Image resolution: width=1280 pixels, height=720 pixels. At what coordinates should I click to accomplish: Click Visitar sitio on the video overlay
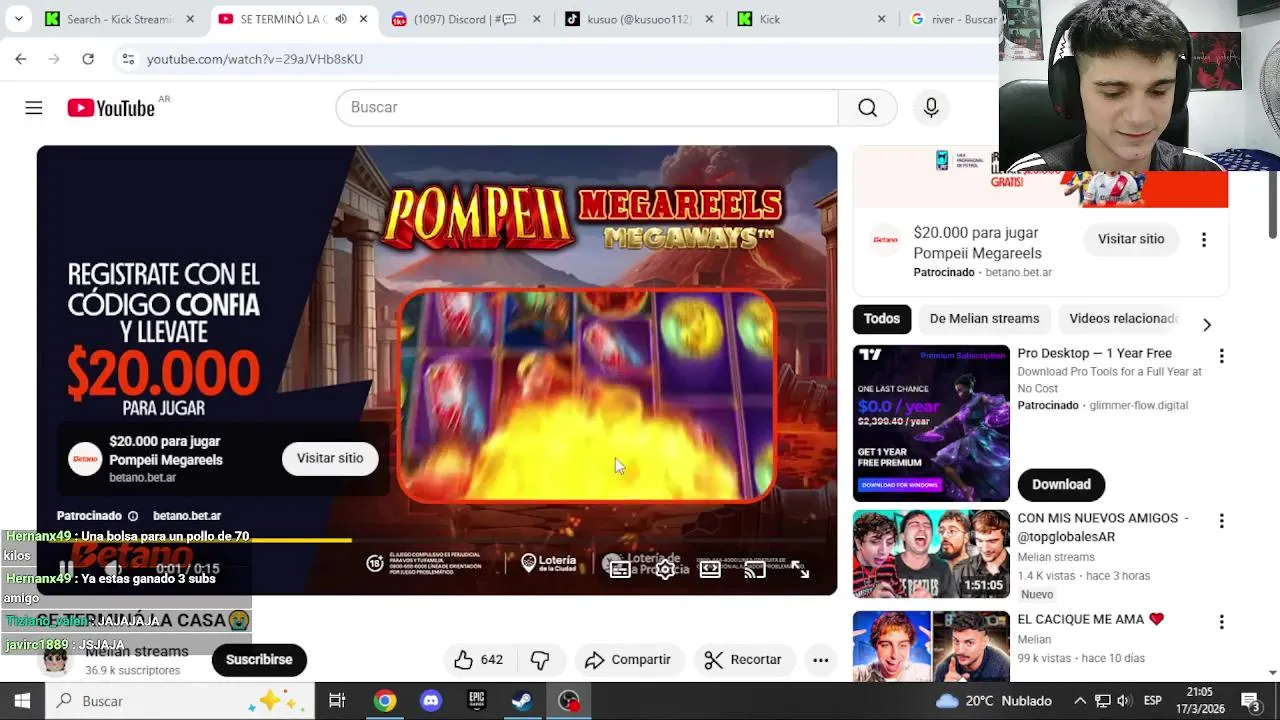330,458
